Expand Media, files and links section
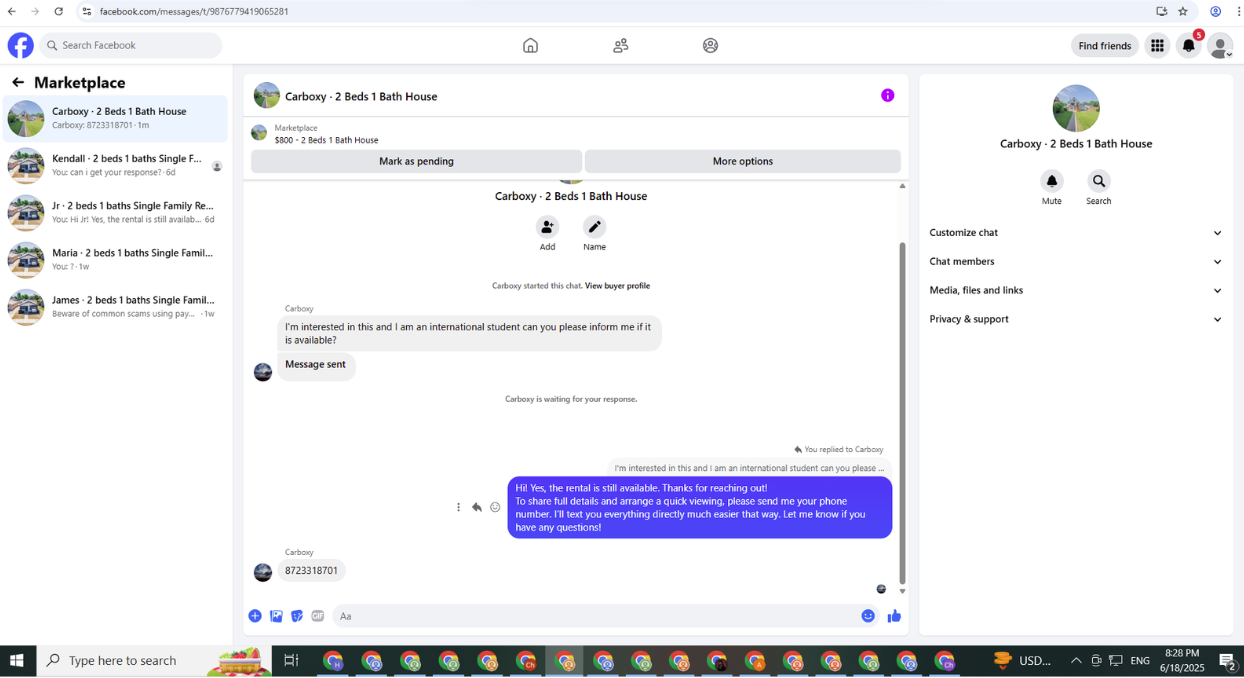Image resolution: width=1244 pixels, height=678 pixels. coord(1076,291)
